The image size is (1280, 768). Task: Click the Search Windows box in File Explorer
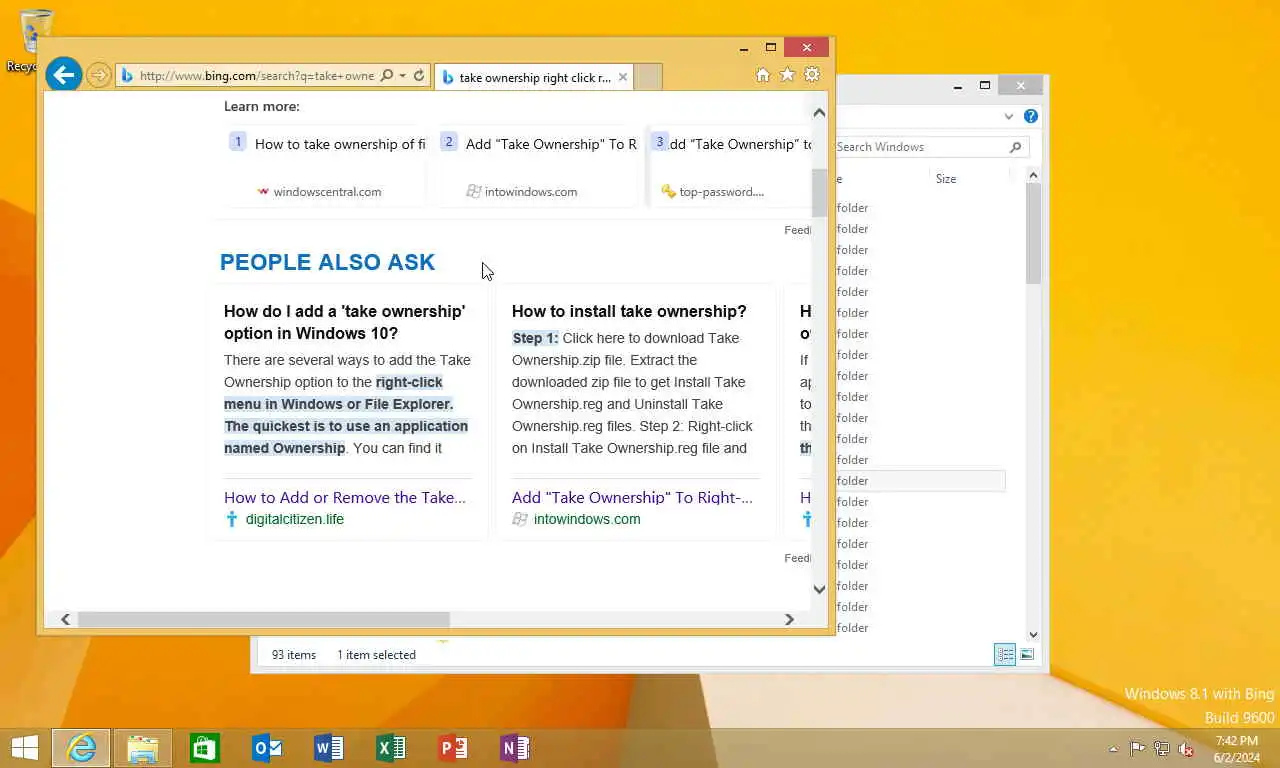920,147
